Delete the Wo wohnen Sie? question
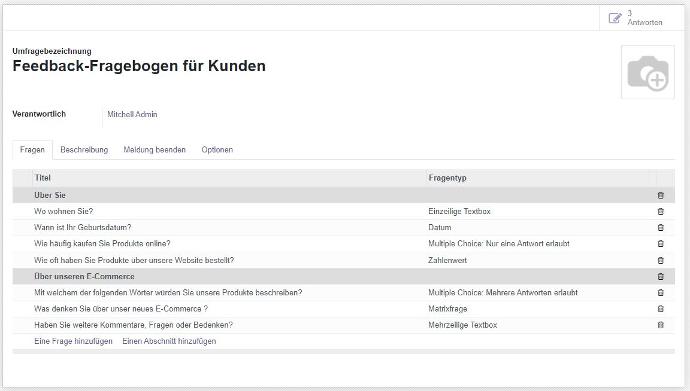 (x=661, y=212)
